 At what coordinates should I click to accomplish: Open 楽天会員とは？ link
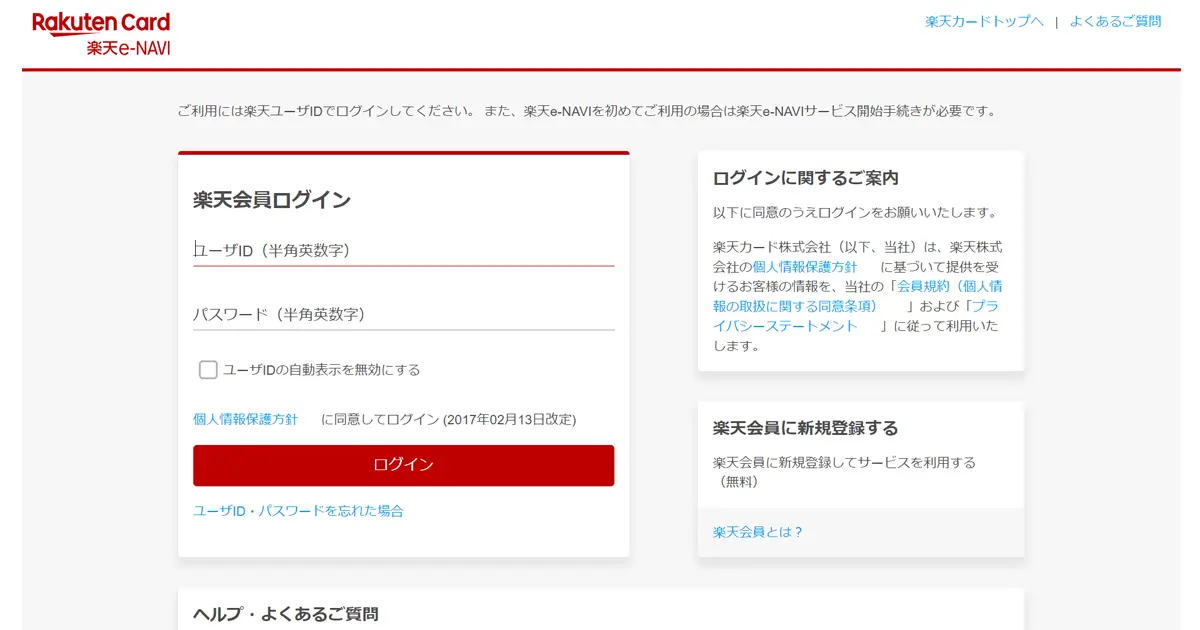(758, 532)
